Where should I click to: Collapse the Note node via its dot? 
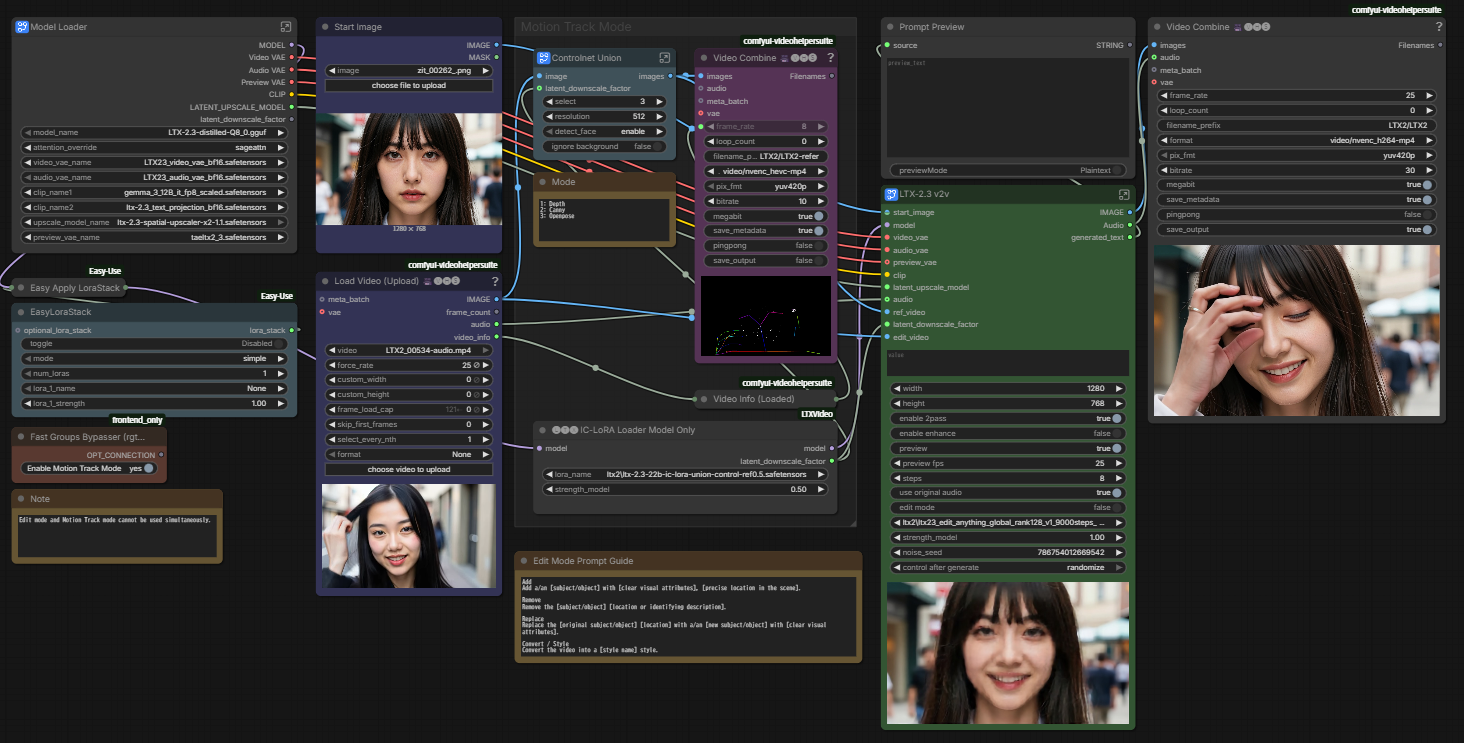pos(20,499)
